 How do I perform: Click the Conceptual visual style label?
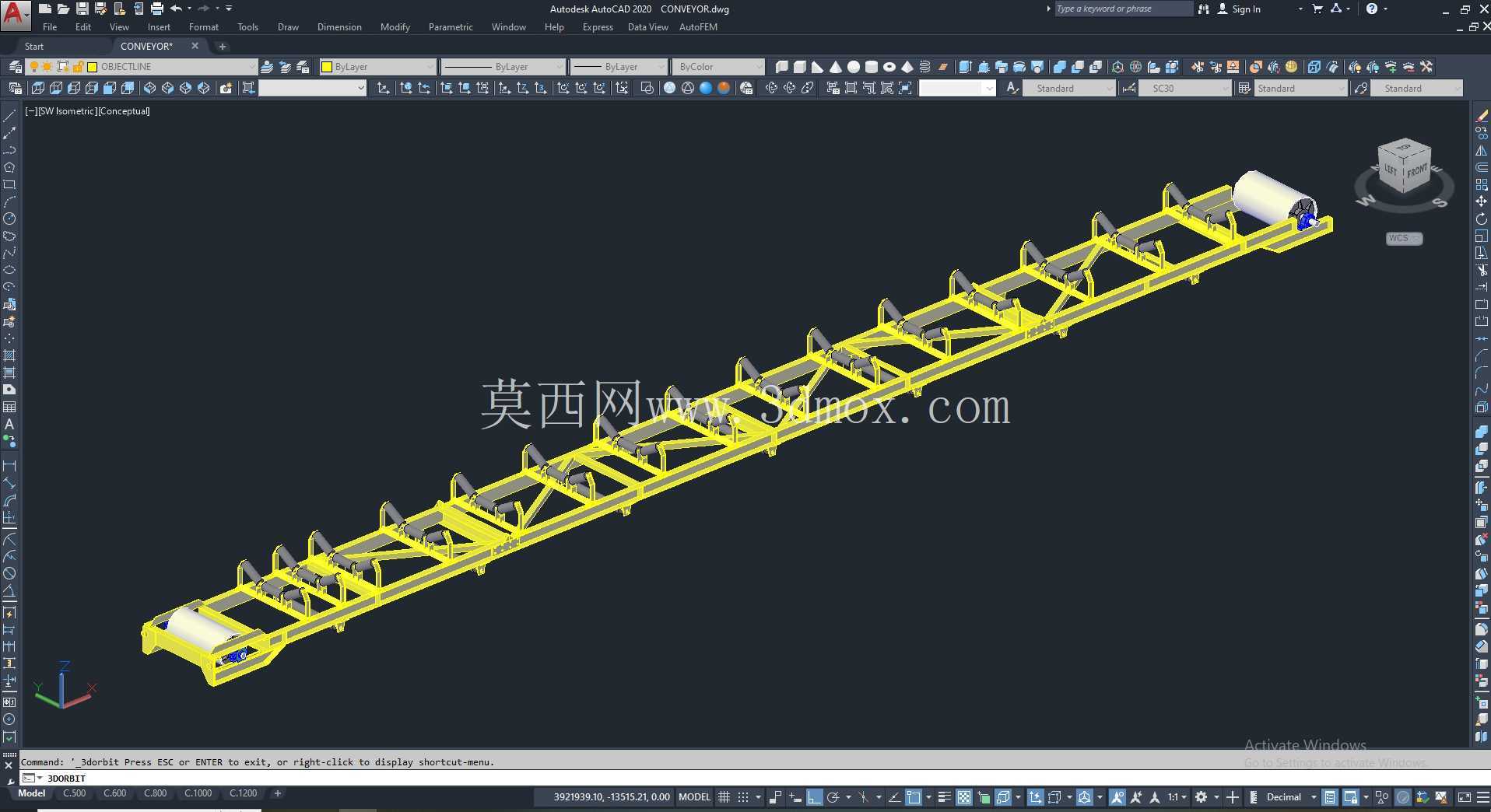tap(124, 111)
